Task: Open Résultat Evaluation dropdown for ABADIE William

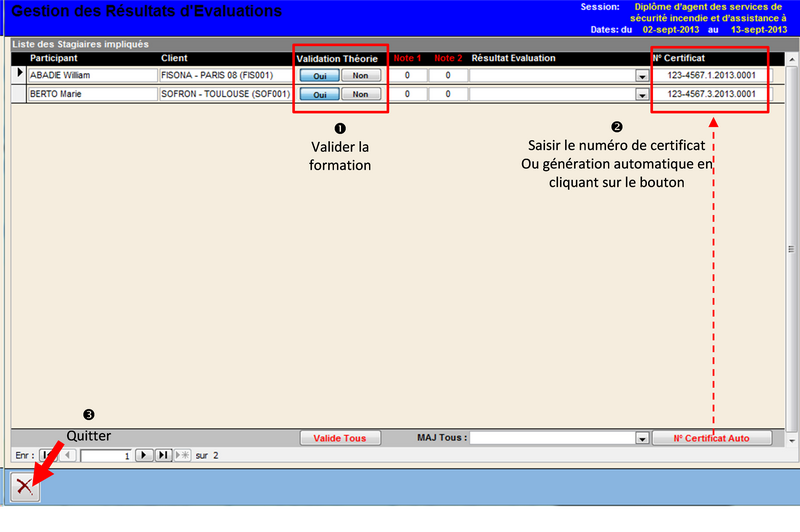Action: 640,76
